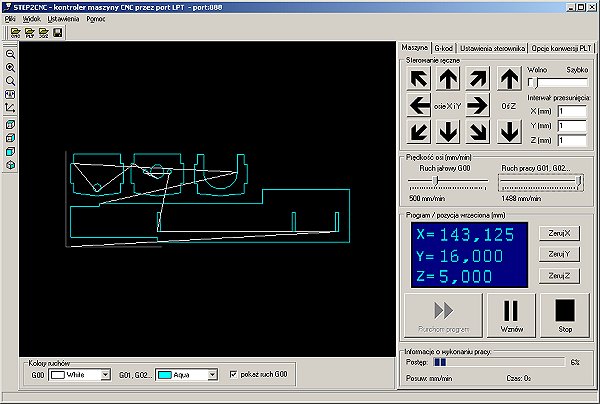Image resolution: width=600 pixels, height=404 pixels.
Task: Zoom out with the minus magnifier
Action: click(x=10, y=54)
